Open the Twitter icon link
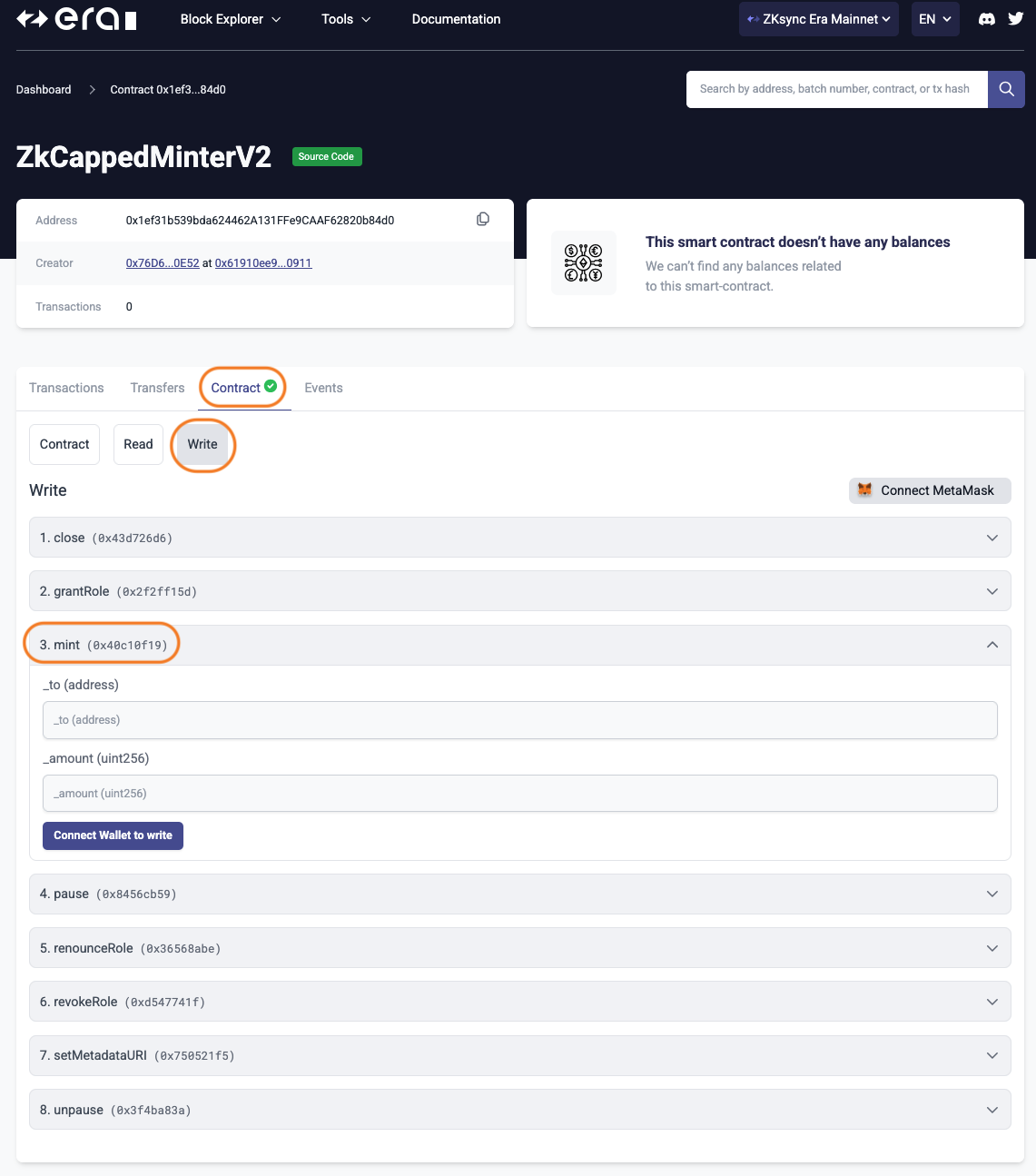The height and width of the screenshot is (1176, 1036). 1015,19
